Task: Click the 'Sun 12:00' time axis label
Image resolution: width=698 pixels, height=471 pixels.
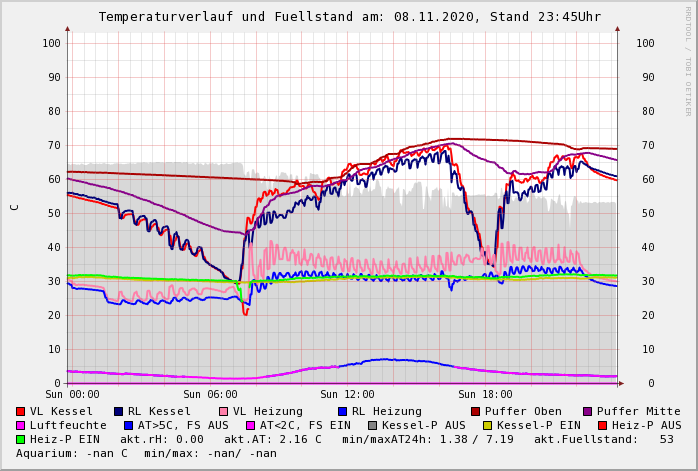Action: (x=347, y=395)
